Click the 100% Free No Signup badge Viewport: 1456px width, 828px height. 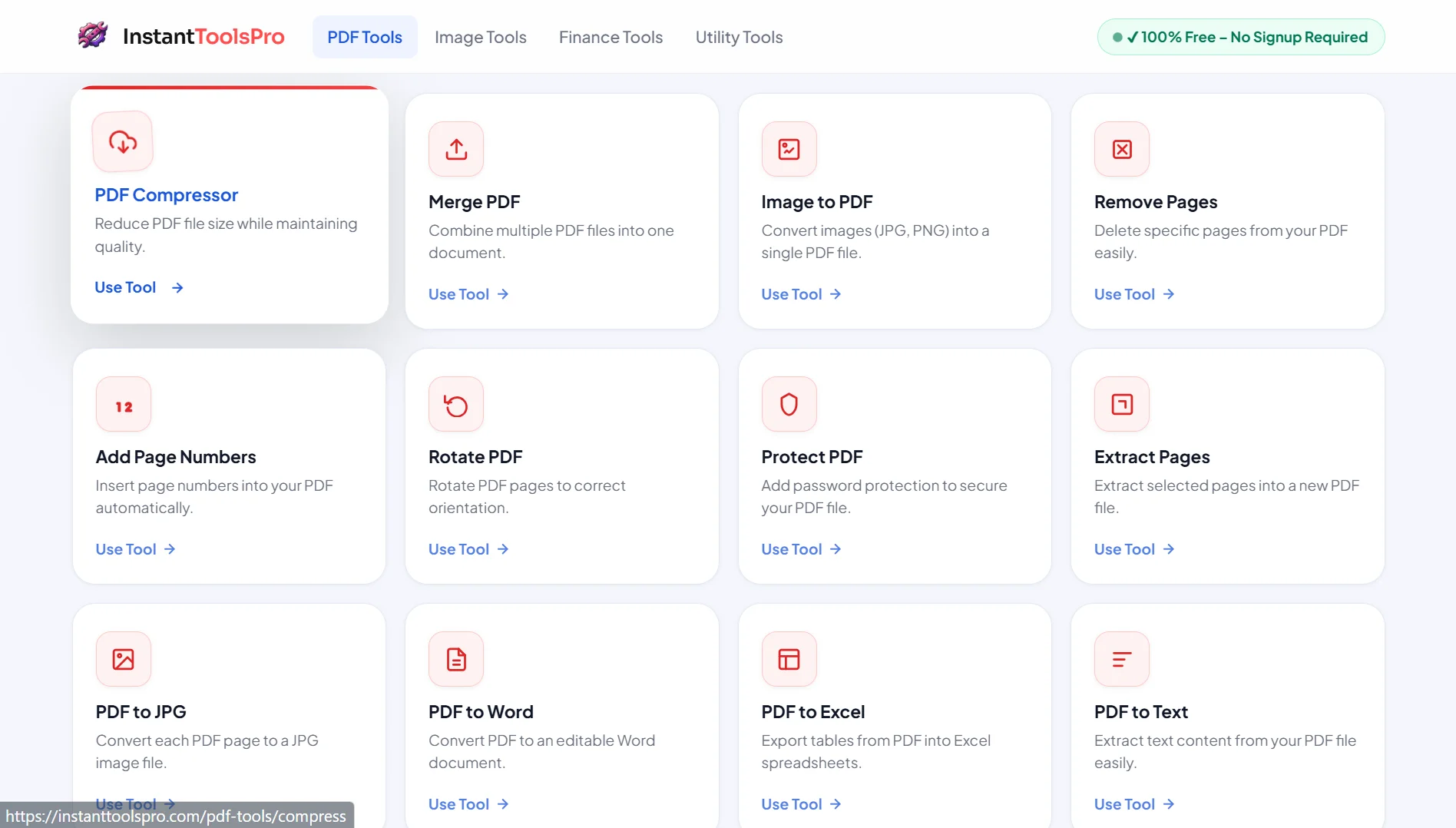pos(1241,37)
